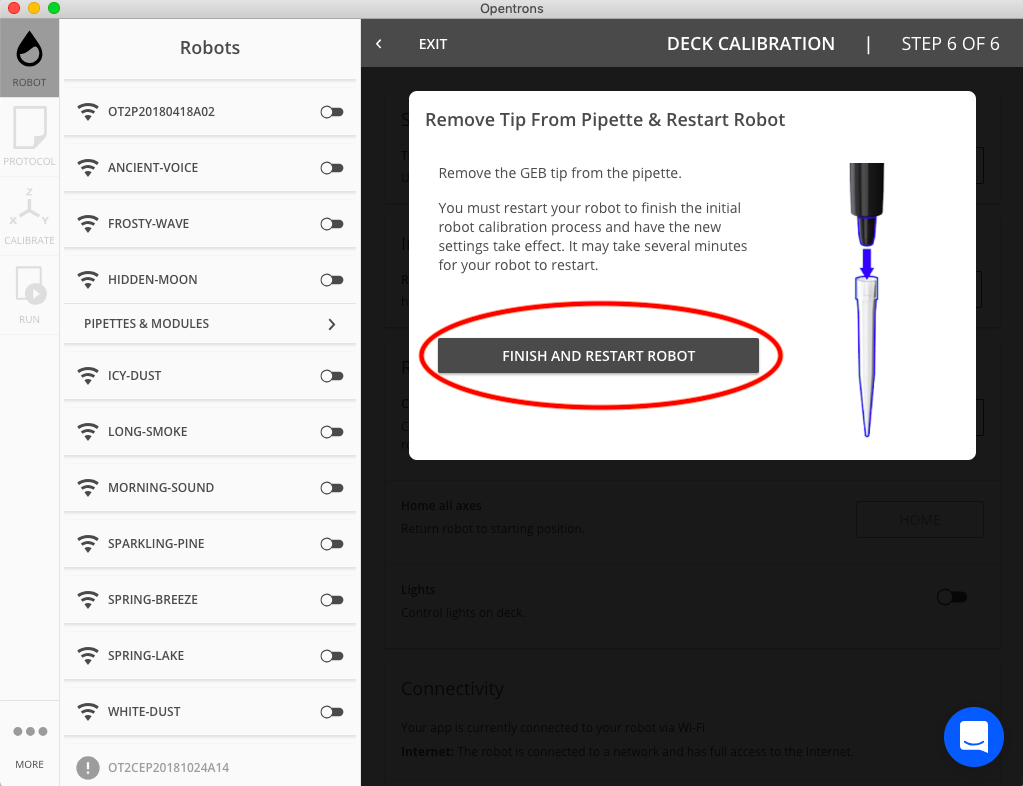The height and width of the screenshot is (786, 1023).
Task: Toggle connection for ANCIENT-VOICE robot
Action: tap(332, 168)
